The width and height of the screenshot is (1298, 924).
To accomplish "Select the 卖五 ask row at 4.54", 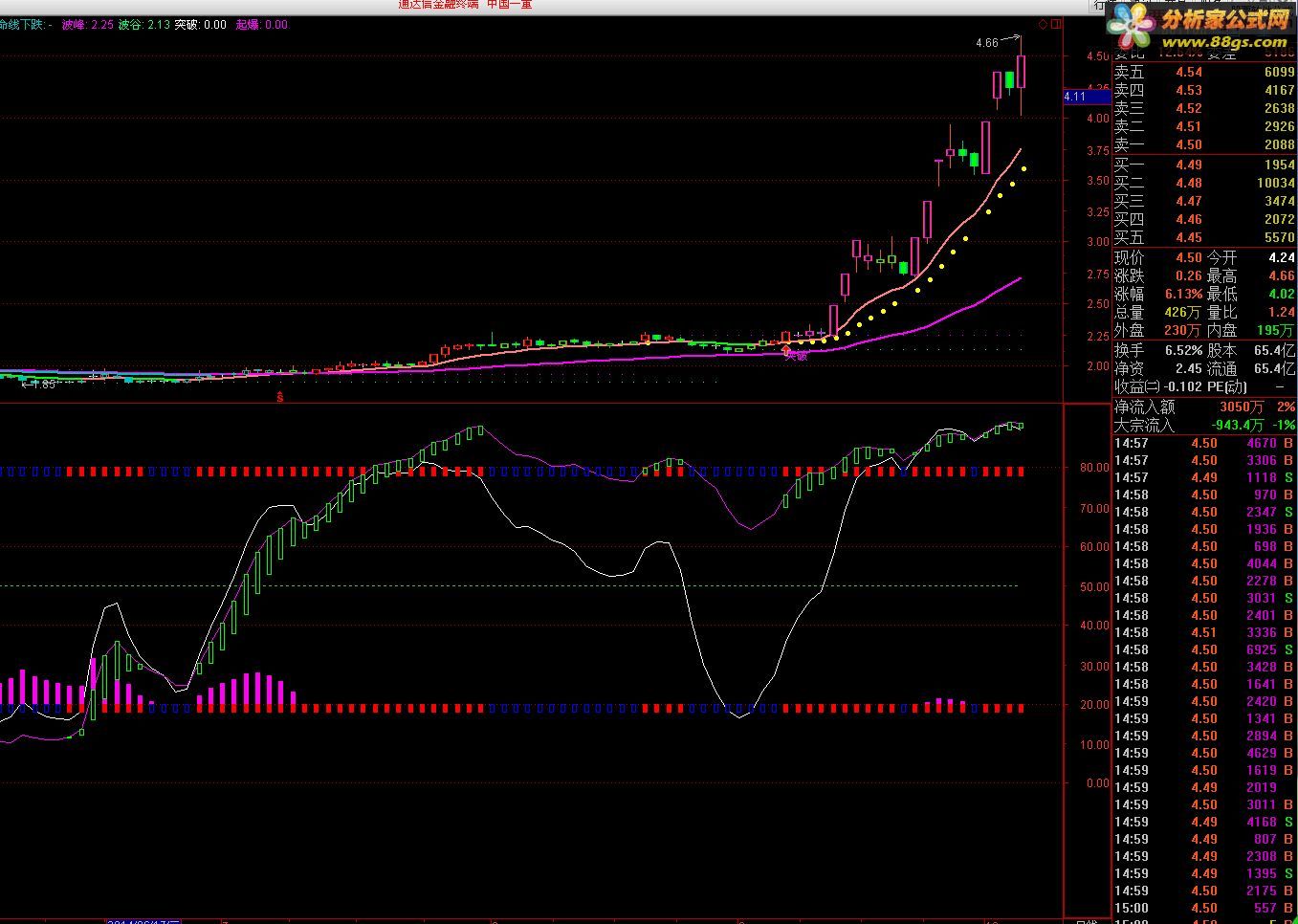I will coord(1204,72).
